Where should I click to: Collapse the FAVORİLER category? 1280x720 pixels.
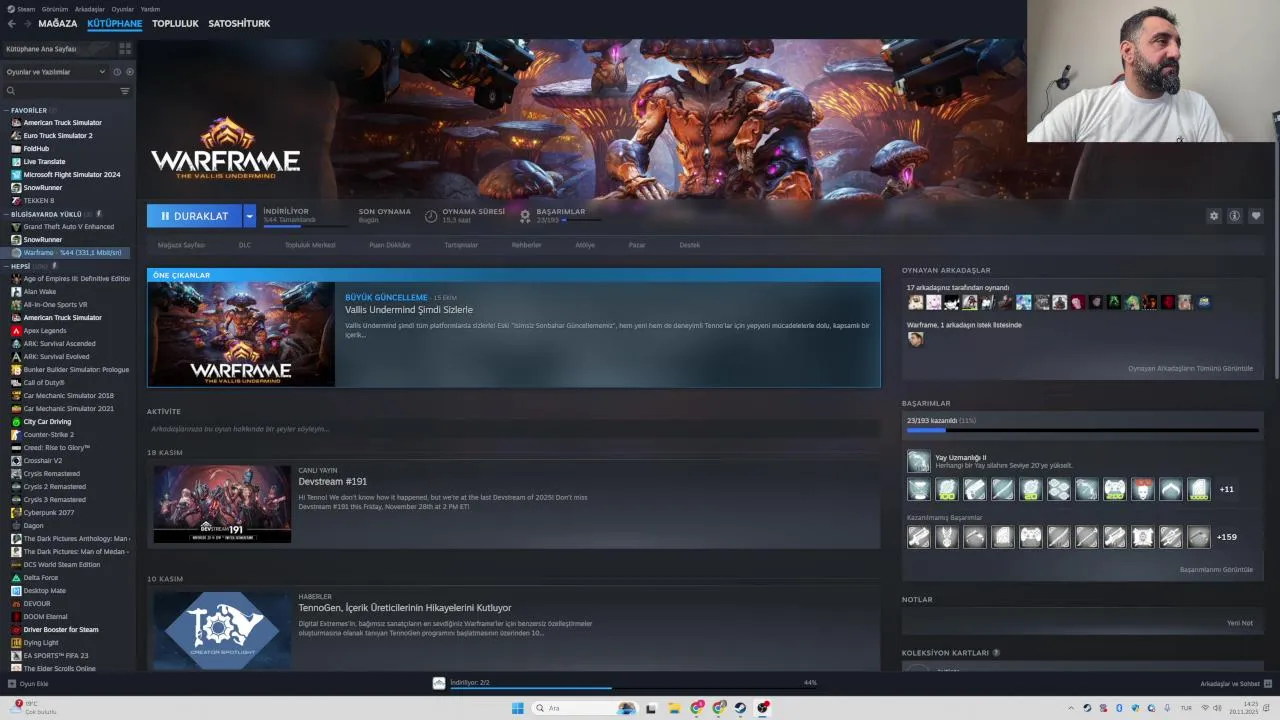tap(29, 110)
